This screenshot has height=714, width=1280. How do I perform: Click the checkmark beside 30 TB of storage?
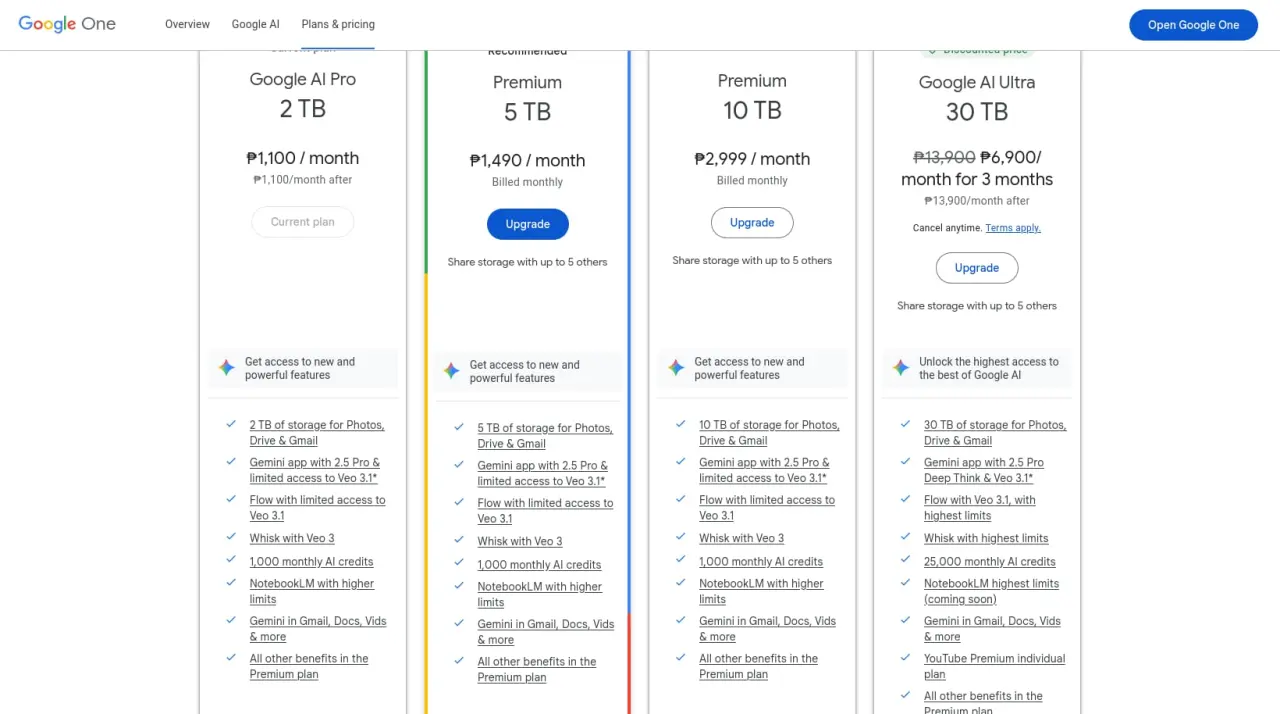(905, 424)
